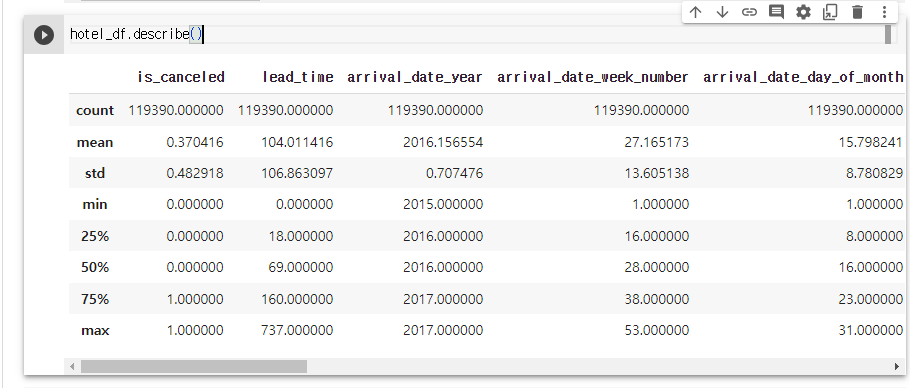
Task: Select the lead_time column header
Action: coord(298,77)
